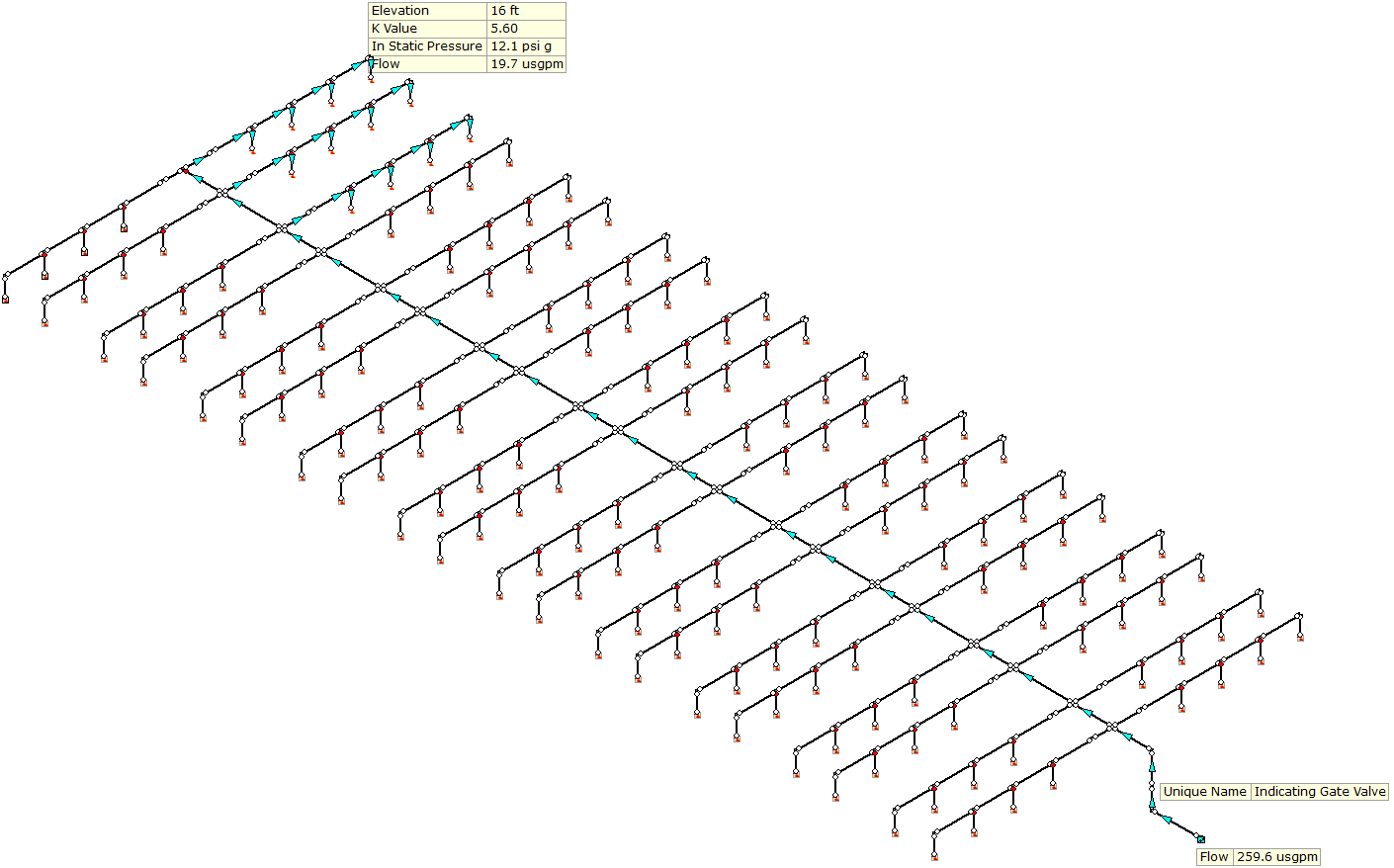1394x868 pixels.
Task: Click the 'In Static Pressure' row label
Action: click(427, 46)
